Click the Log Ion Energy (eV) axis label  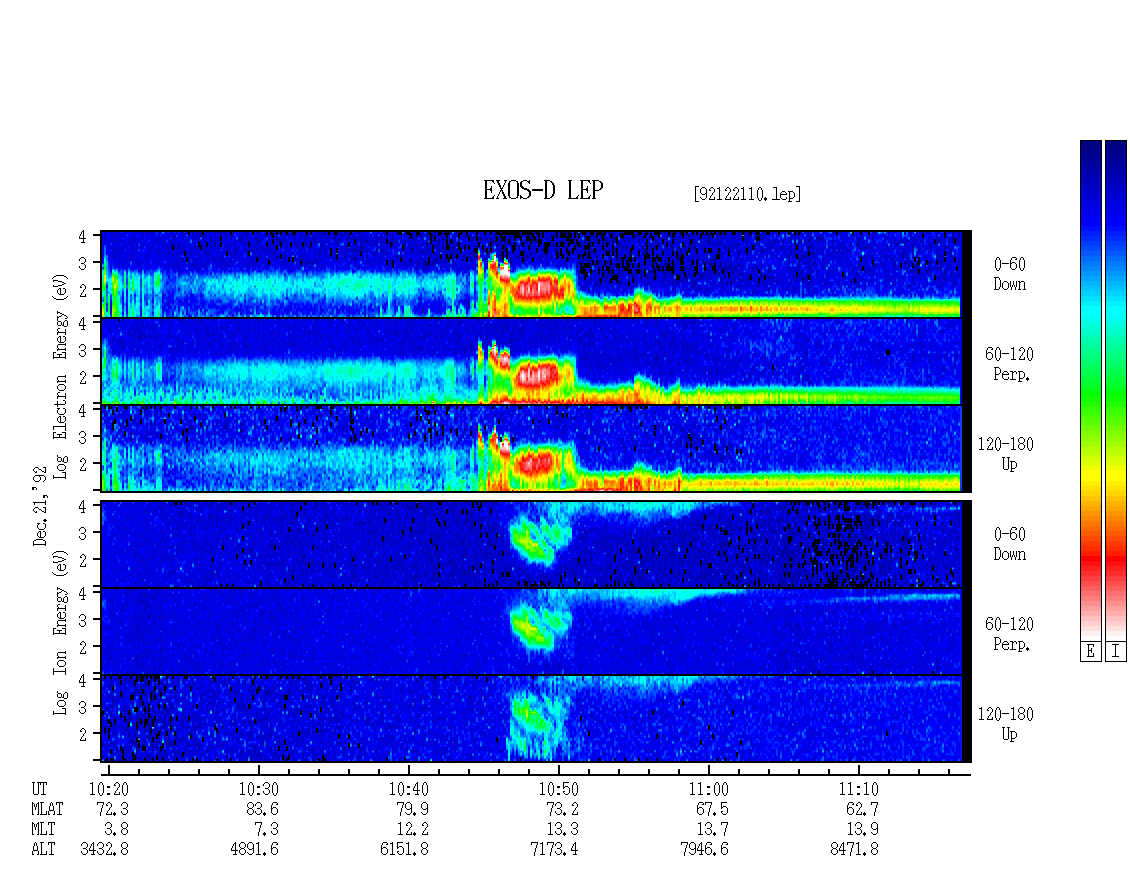[x=60, y=633]
